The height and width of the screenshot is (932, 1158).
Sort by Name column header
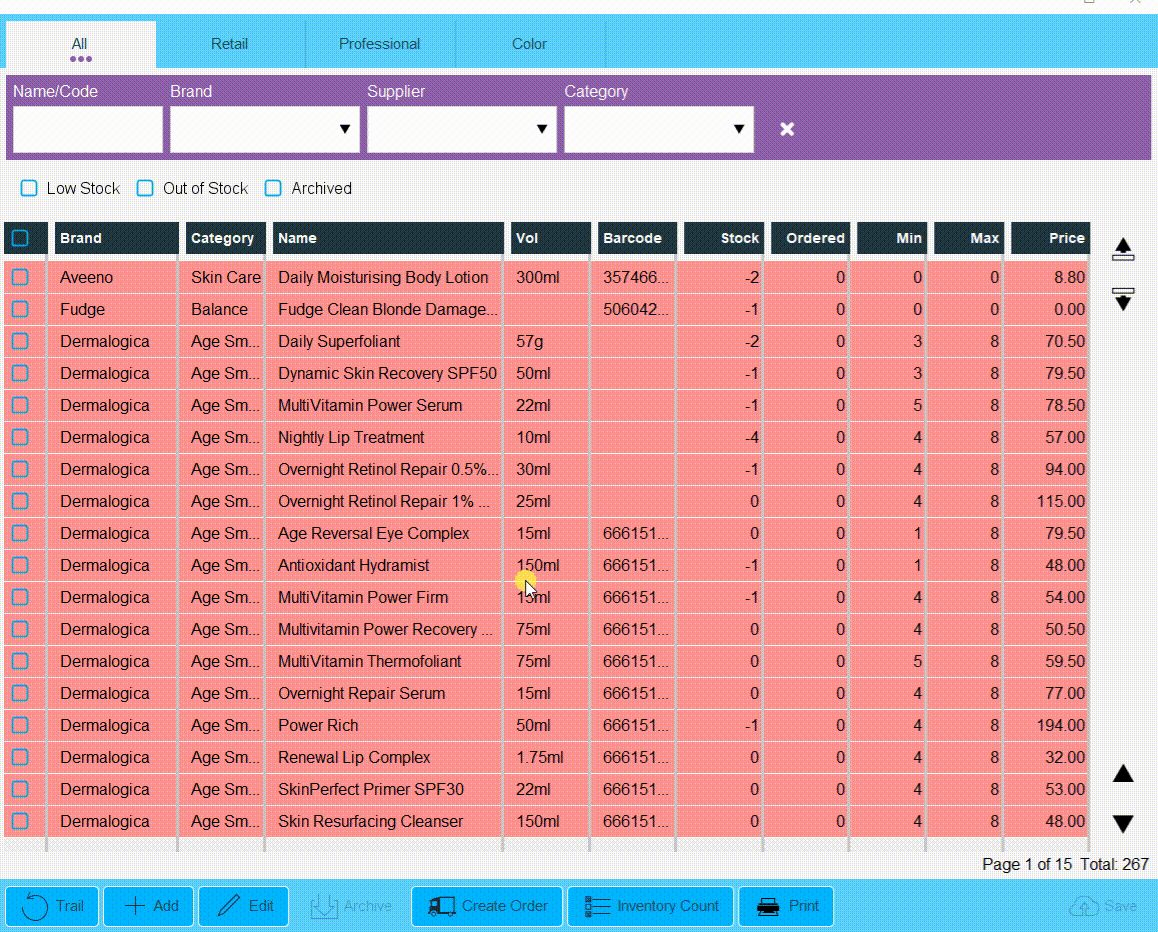(x=388, y=238)
